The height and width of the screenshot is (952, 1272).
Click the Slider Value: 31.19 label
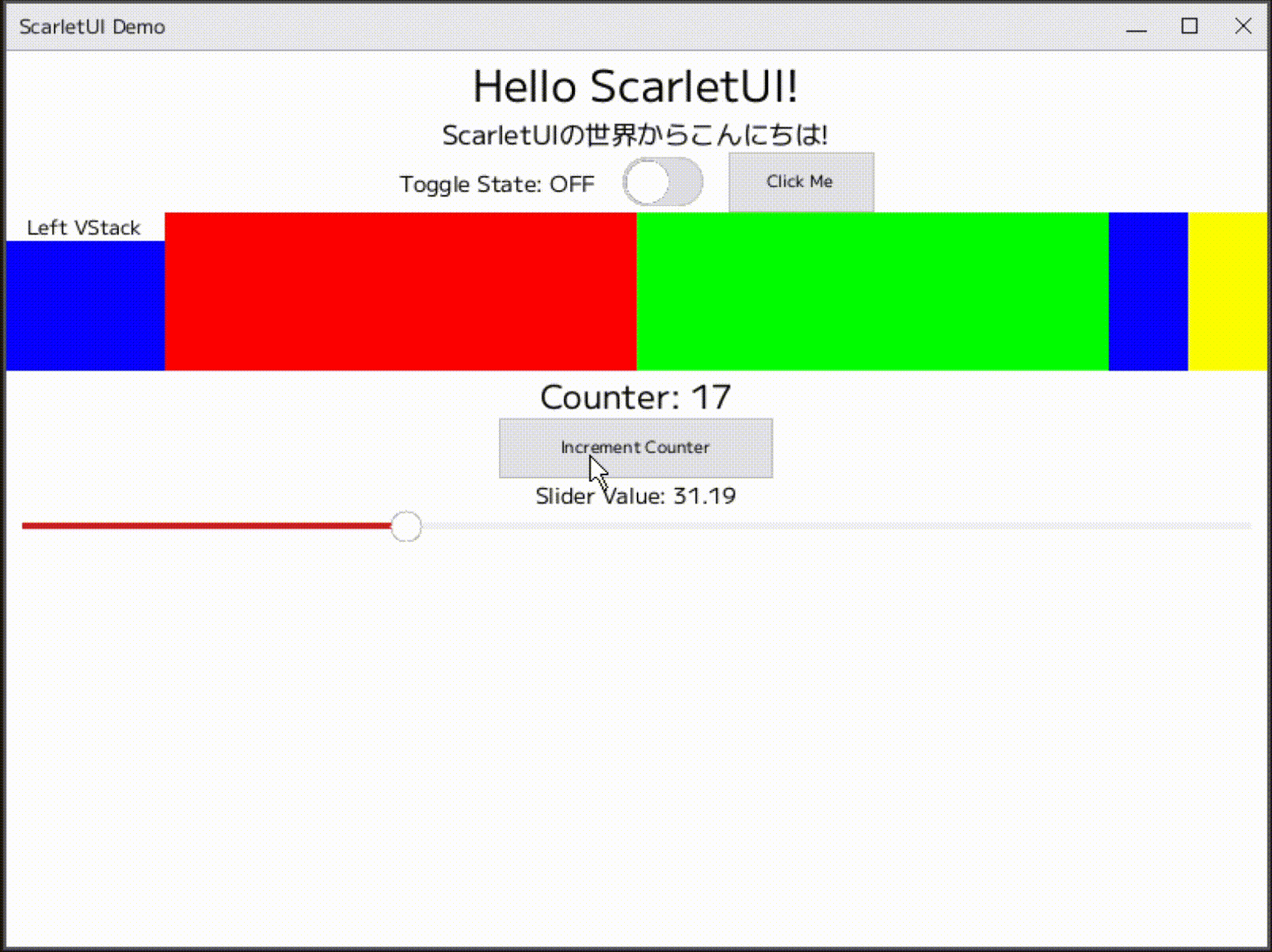tap(635, 497)
